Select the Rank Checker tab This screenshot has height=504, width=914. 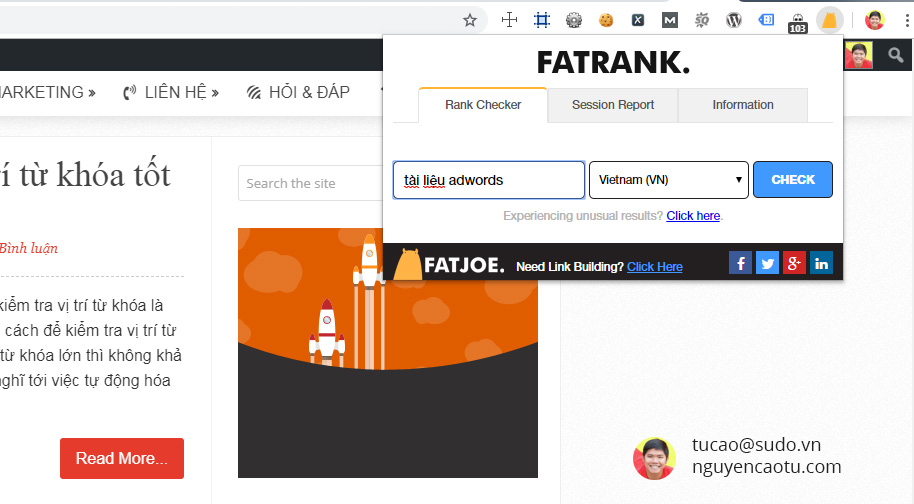point(483,105)
